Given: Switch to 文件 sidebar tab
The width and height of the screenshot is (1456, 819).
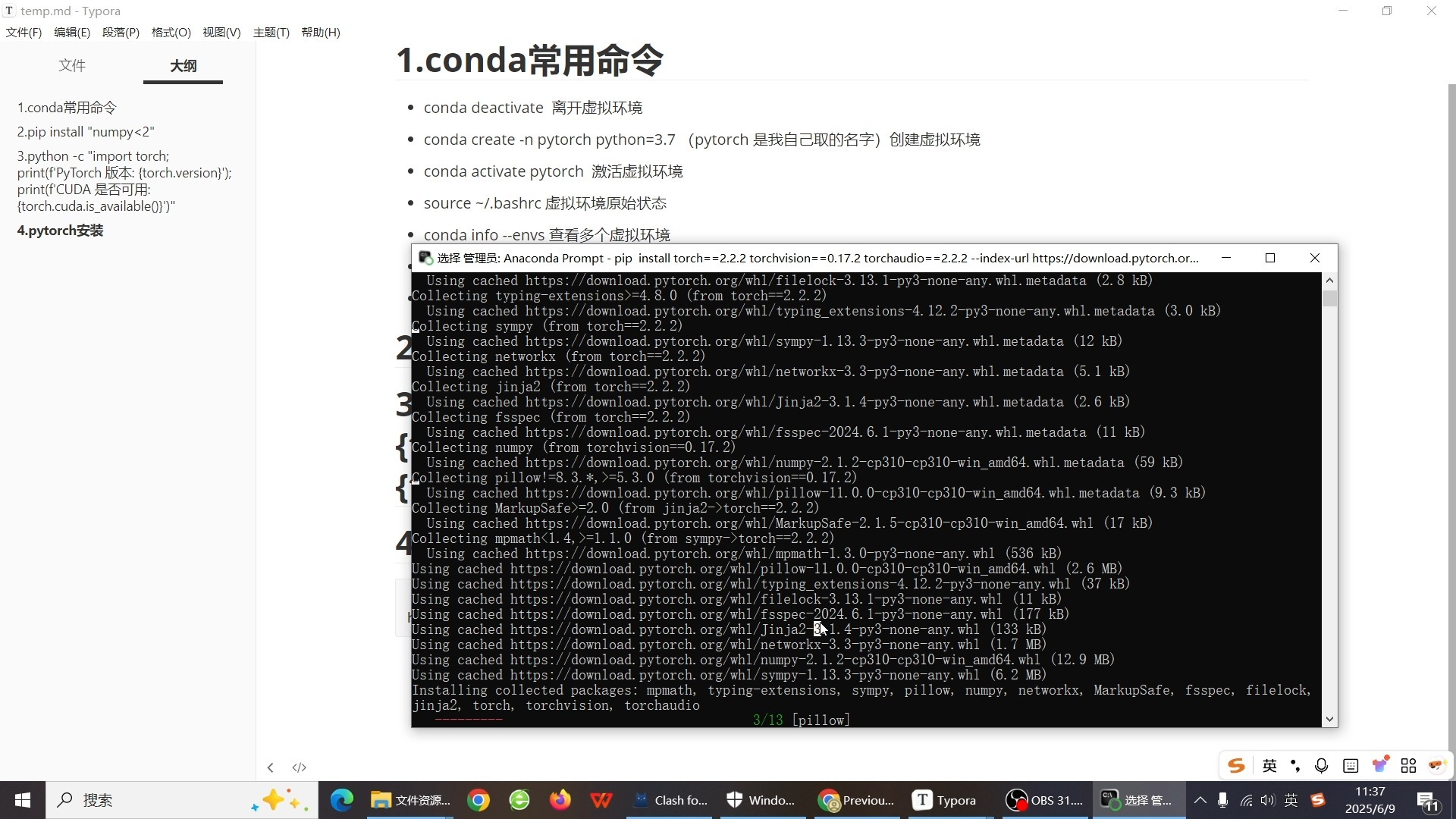Looking at the screenshot, I should (72, 66).
